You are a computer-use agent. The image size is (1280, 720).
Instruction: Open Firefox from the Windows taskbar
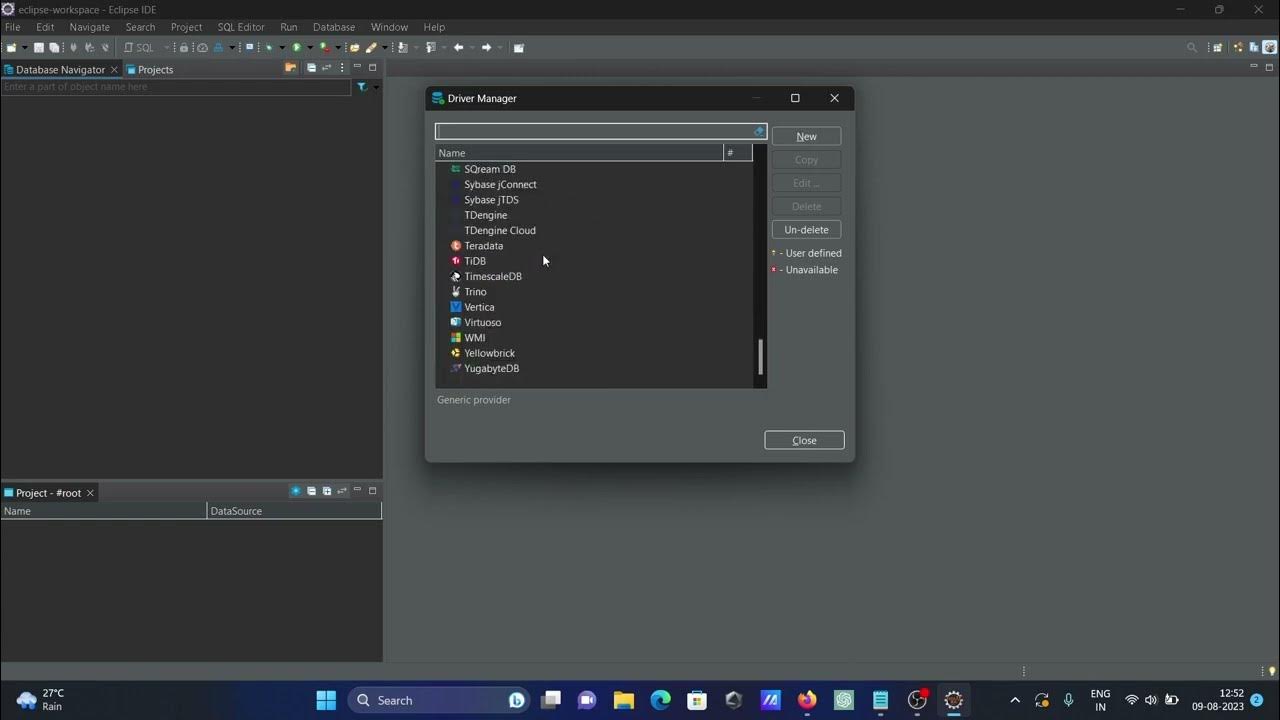click(807, 700)
